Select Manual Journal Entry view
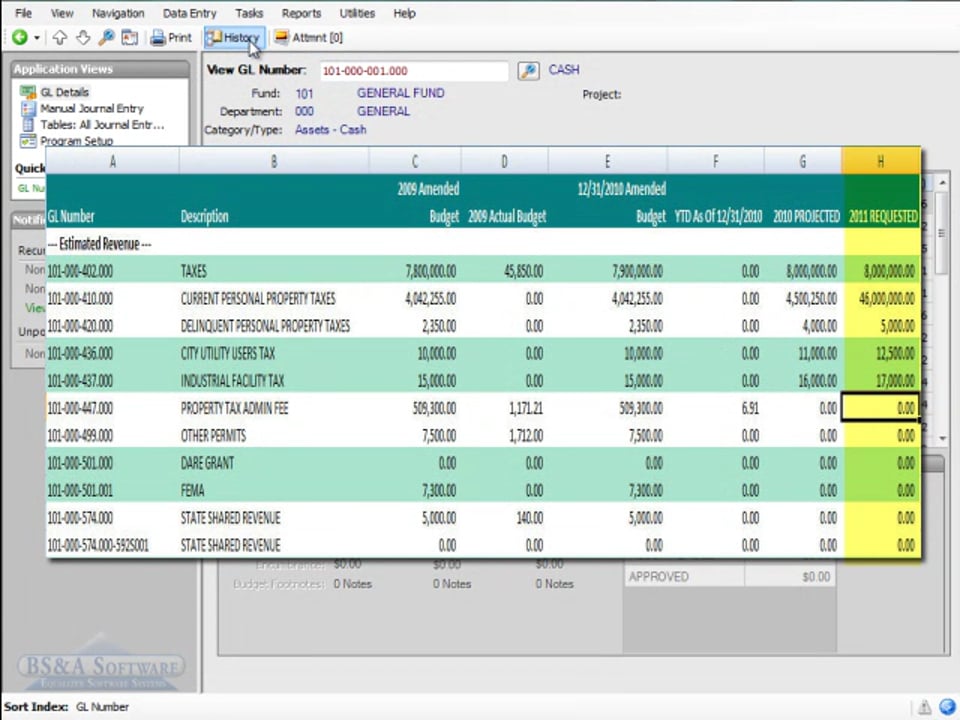 tap(91, 108)
